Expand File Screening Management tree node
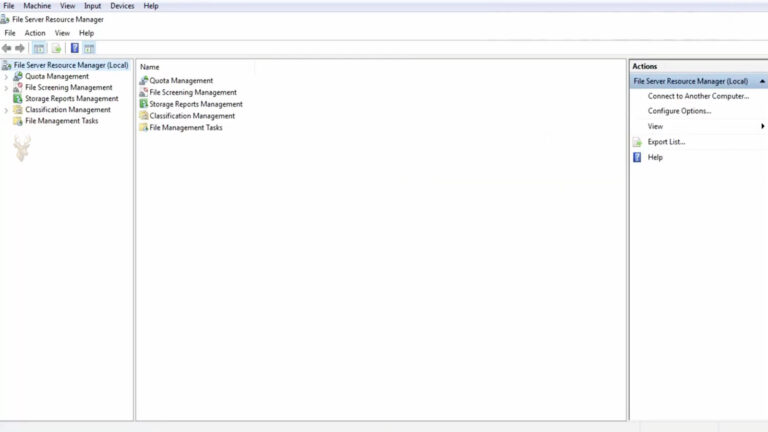The height and width of the screenshot is (432, 768). click(x=6, y=88)
